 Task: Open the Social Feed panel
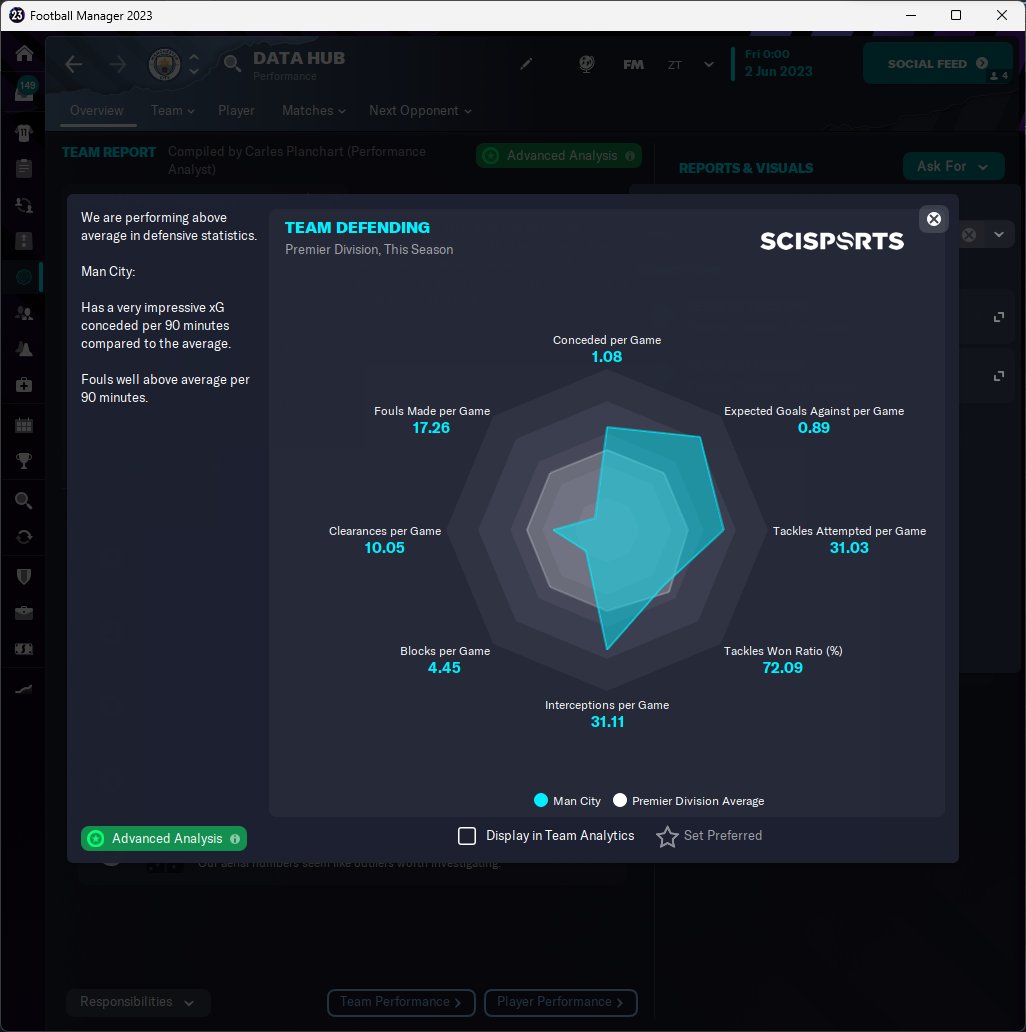(937, 63)
